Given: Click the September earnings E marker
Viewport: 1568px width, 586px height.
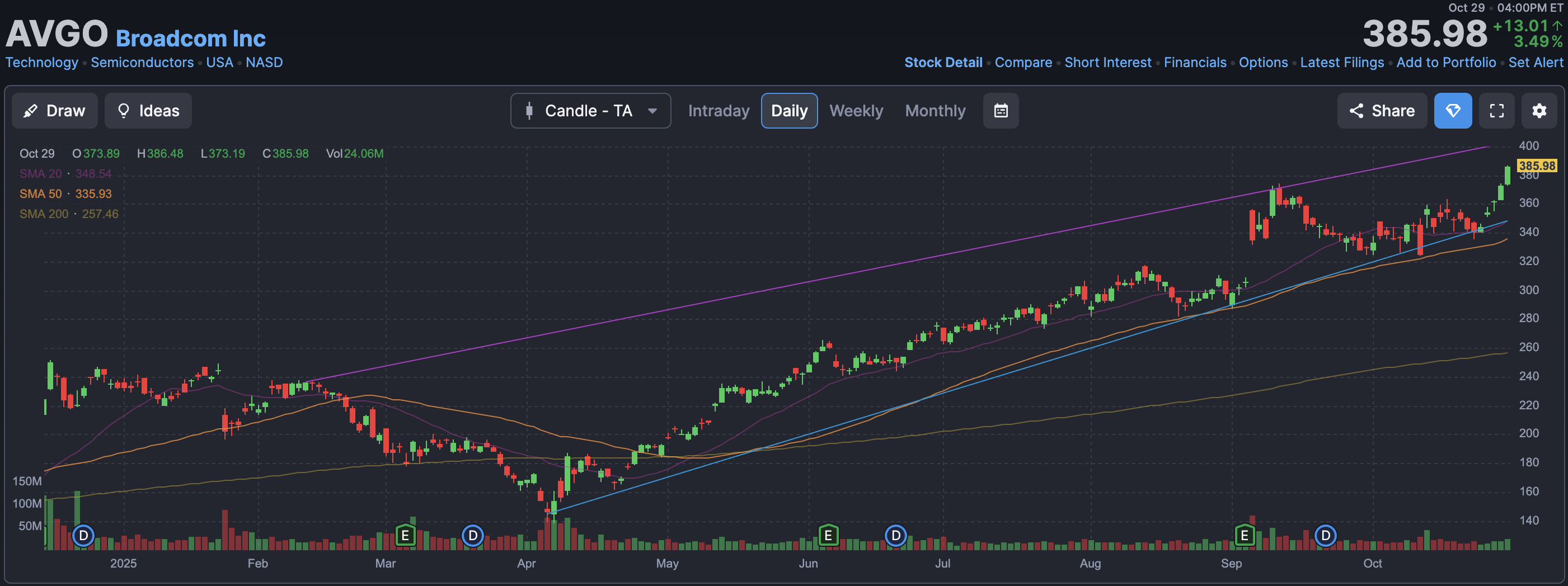Looking at the screenshot, I should pyautogui.click(x=1244, y=536).
